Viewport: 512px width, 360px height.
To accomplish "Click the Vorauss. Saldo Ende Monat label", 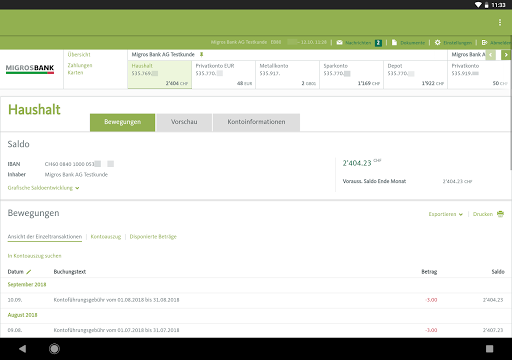I will [x=374, y=181].
